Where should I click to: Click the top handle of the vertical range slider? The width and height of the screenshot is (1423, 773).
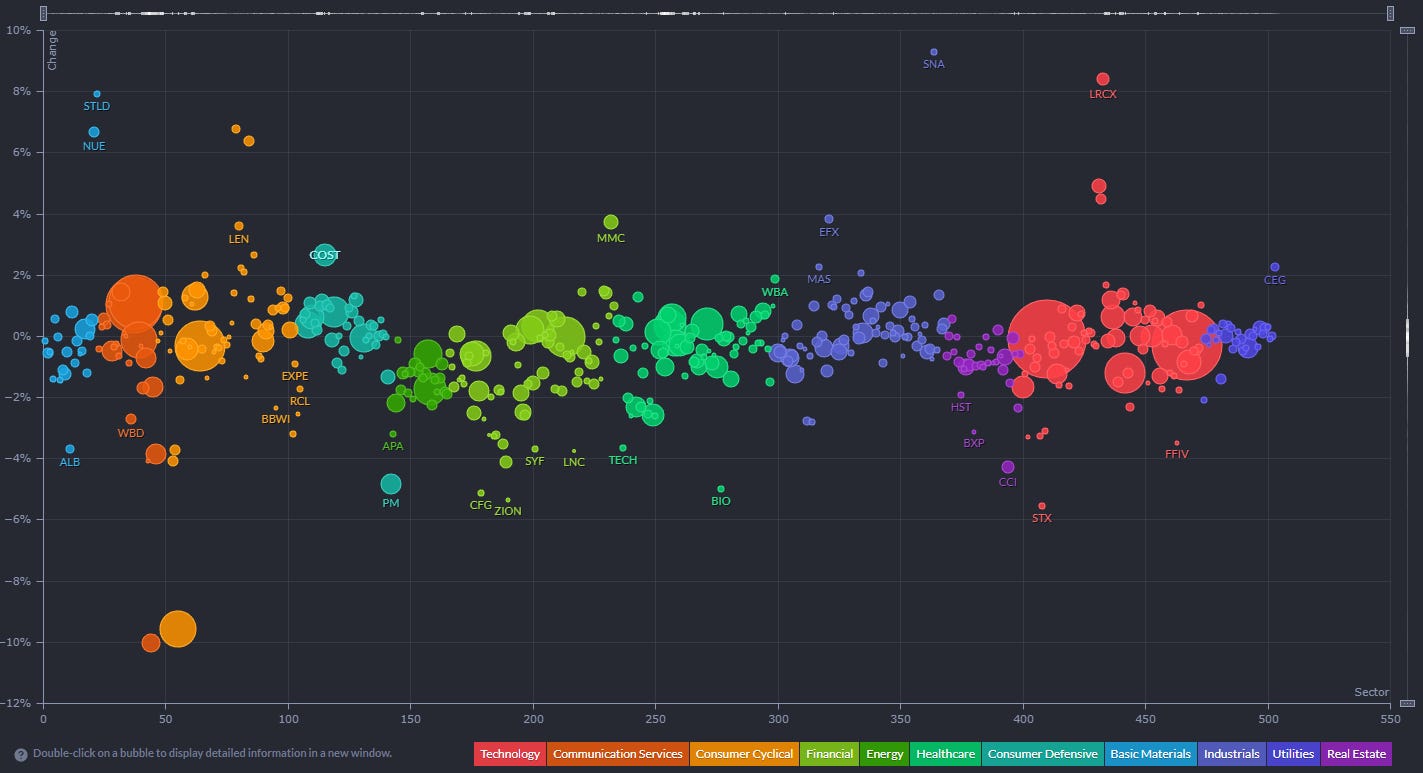pyautogui.click(x=1408, y=33)
